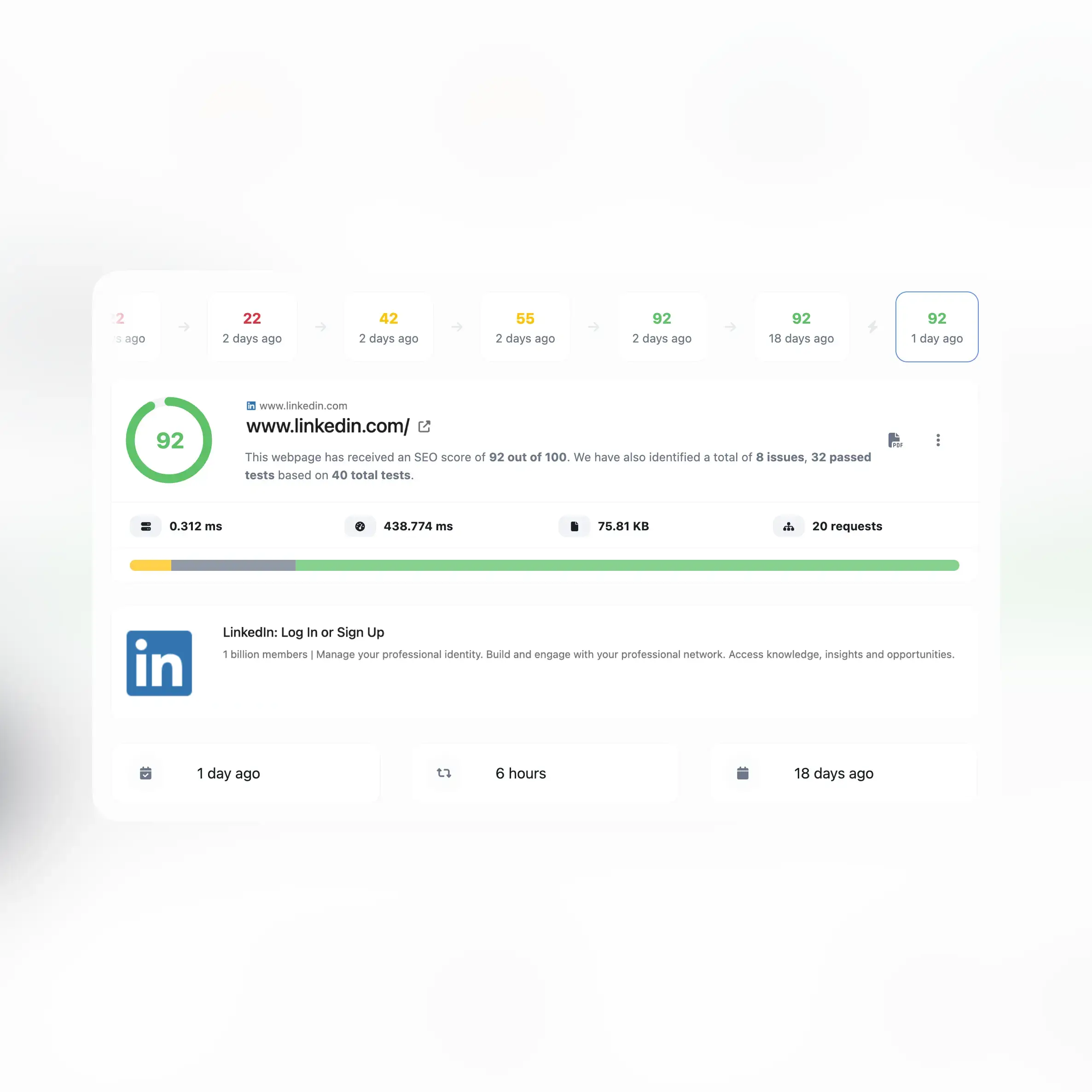Image resolution: width=1092 pixels, height=1092 pixels.
Task: Click the LinkedIn: Log In or Sign Up title
Action: [x=303, y=633]
